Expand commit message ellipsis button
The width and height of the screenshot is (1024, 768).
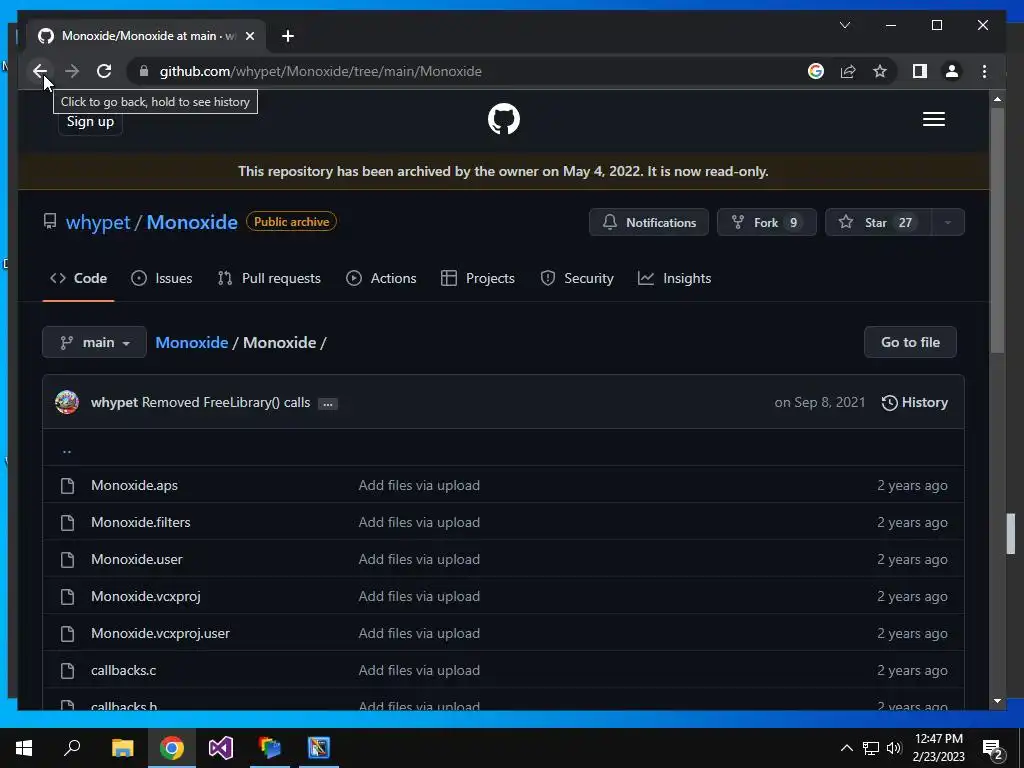pyautogui.click(x=328, y=404)
